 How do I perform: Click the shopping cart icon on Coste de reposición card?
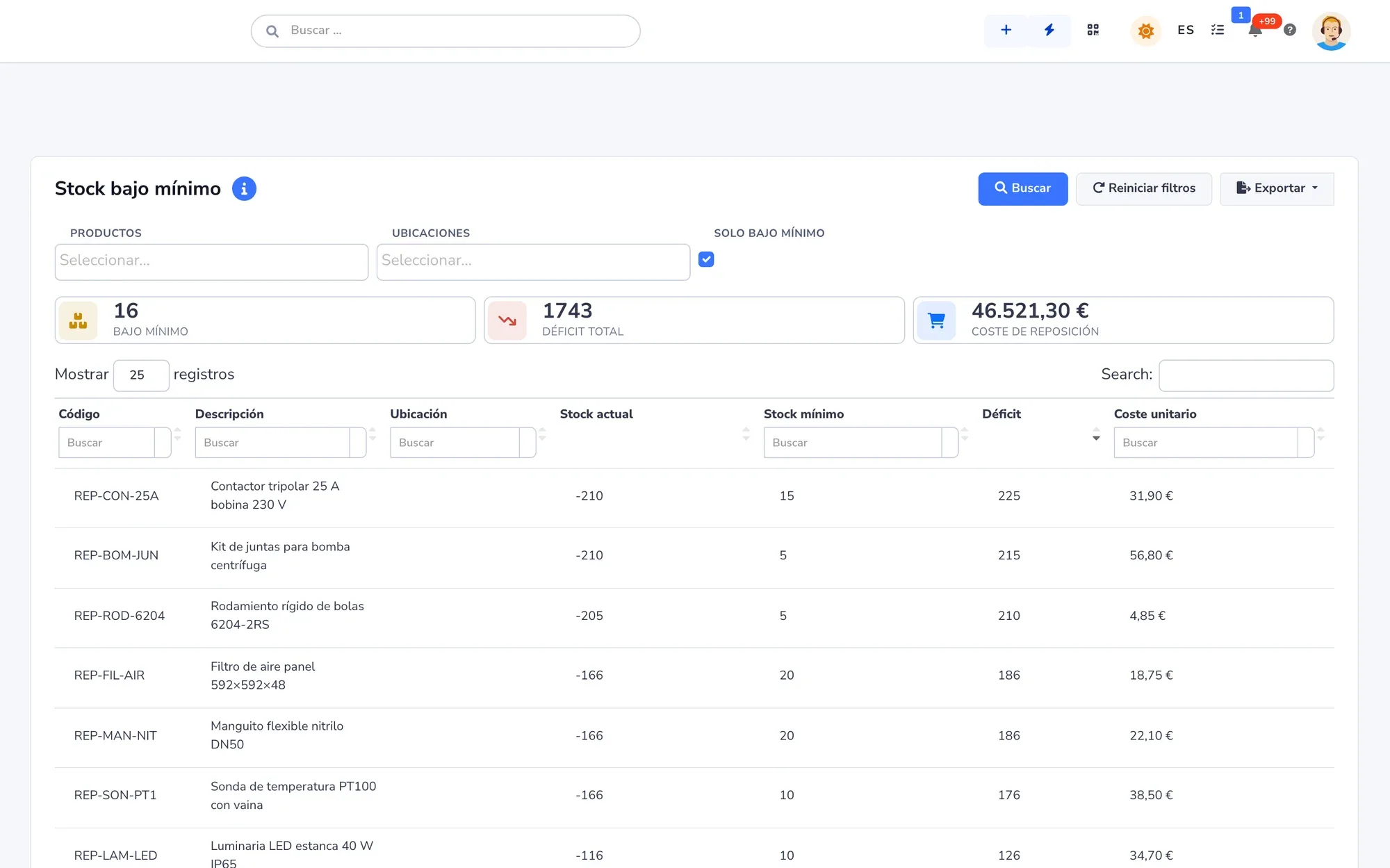(x=936, y=320)
